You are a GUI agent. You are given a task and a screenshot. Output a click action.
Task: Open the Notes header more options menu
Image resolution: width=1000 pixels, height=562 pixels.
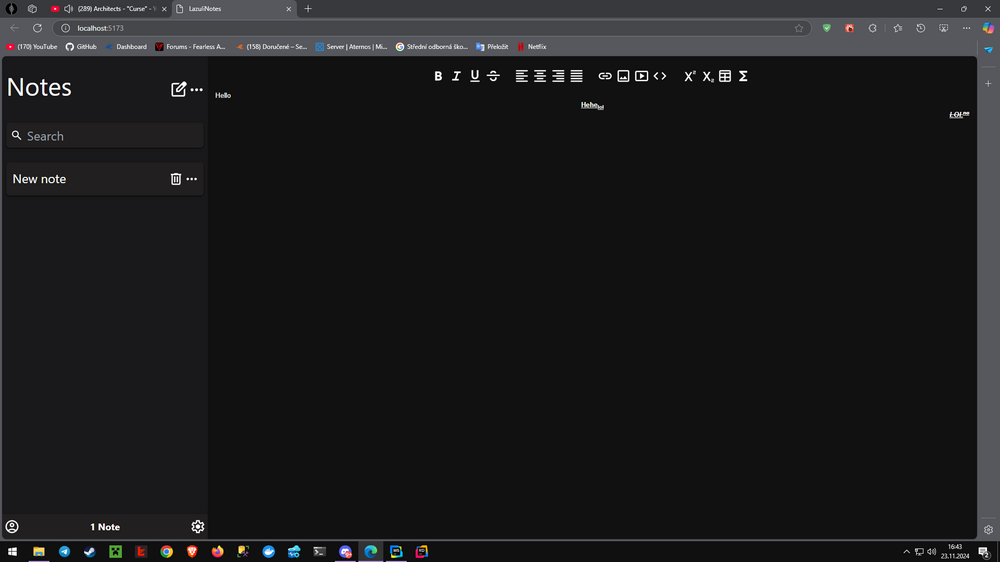196,89
